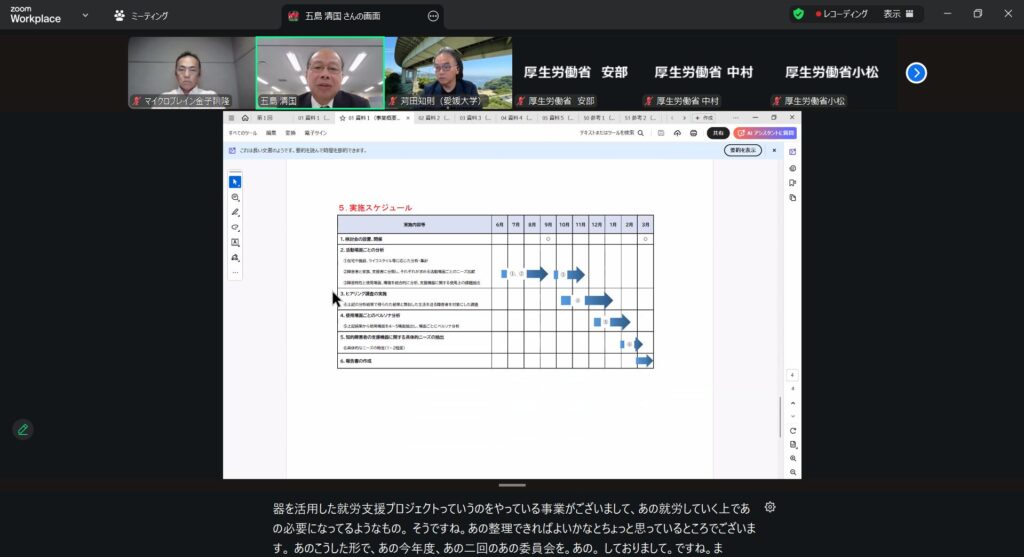This screenshot has height=557, width=1024.
Task: Click the 共有 share button in Acrobat
Action: point(717,133)
